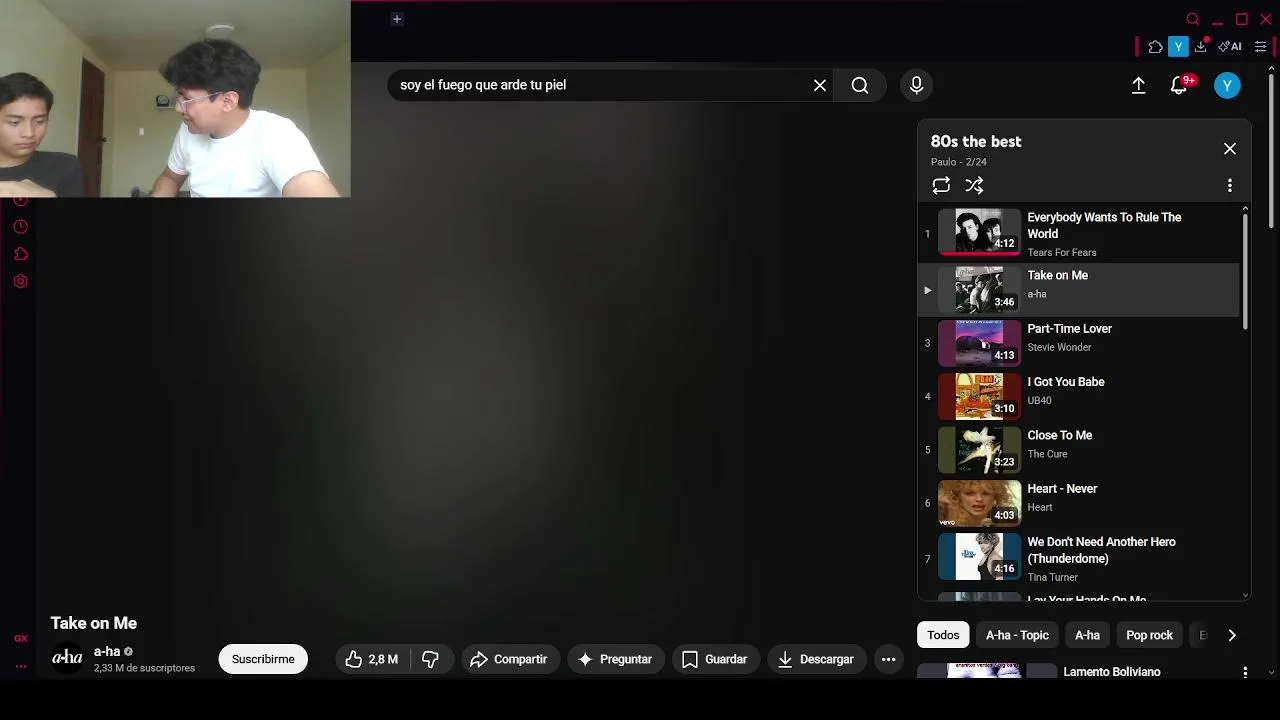
Task: Play Heart - Never thumbnail
Action: click(x=979, y=503)
